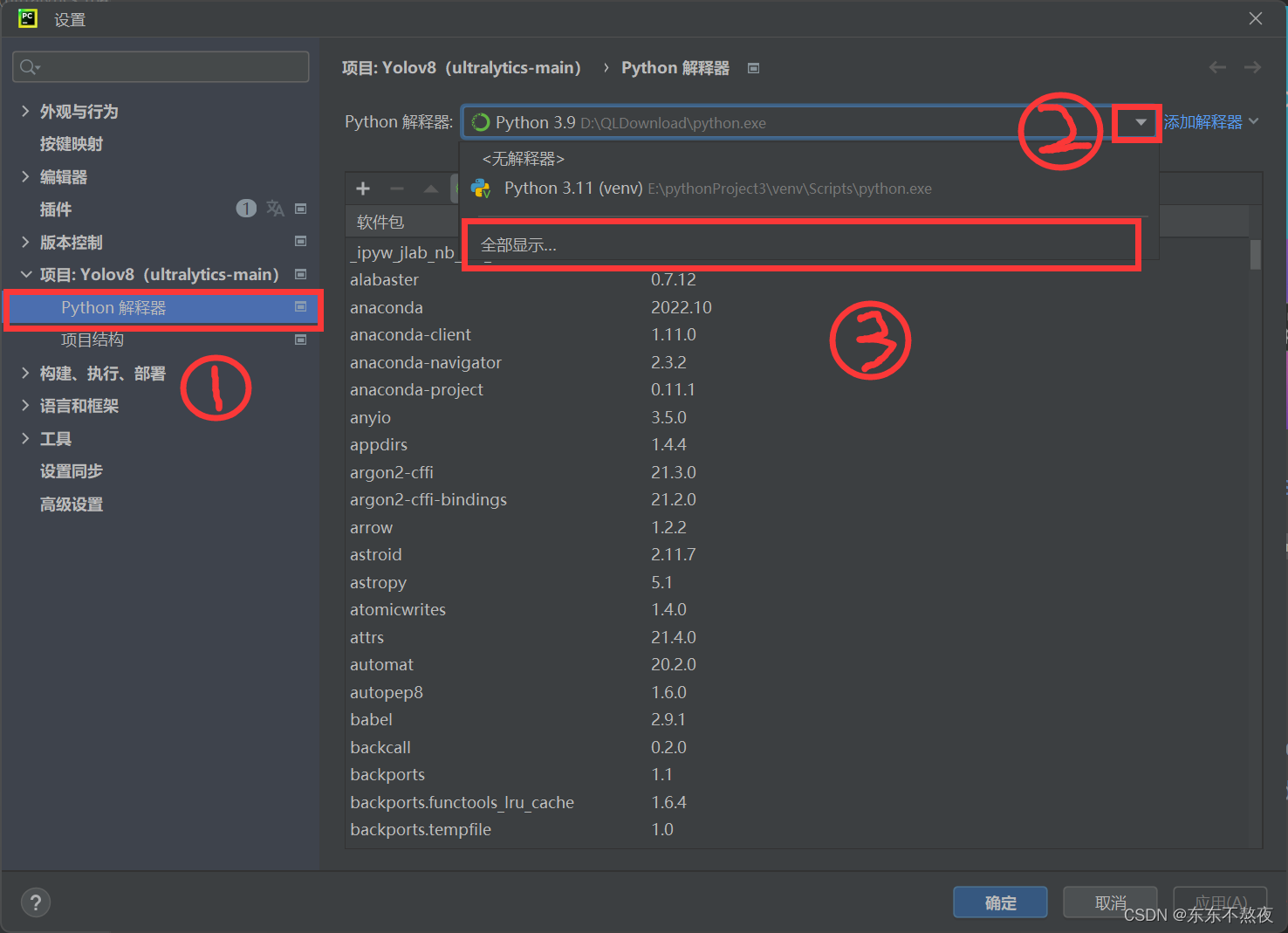
Task: Expand the 语言和框架 section
Action: coord(25,405)
